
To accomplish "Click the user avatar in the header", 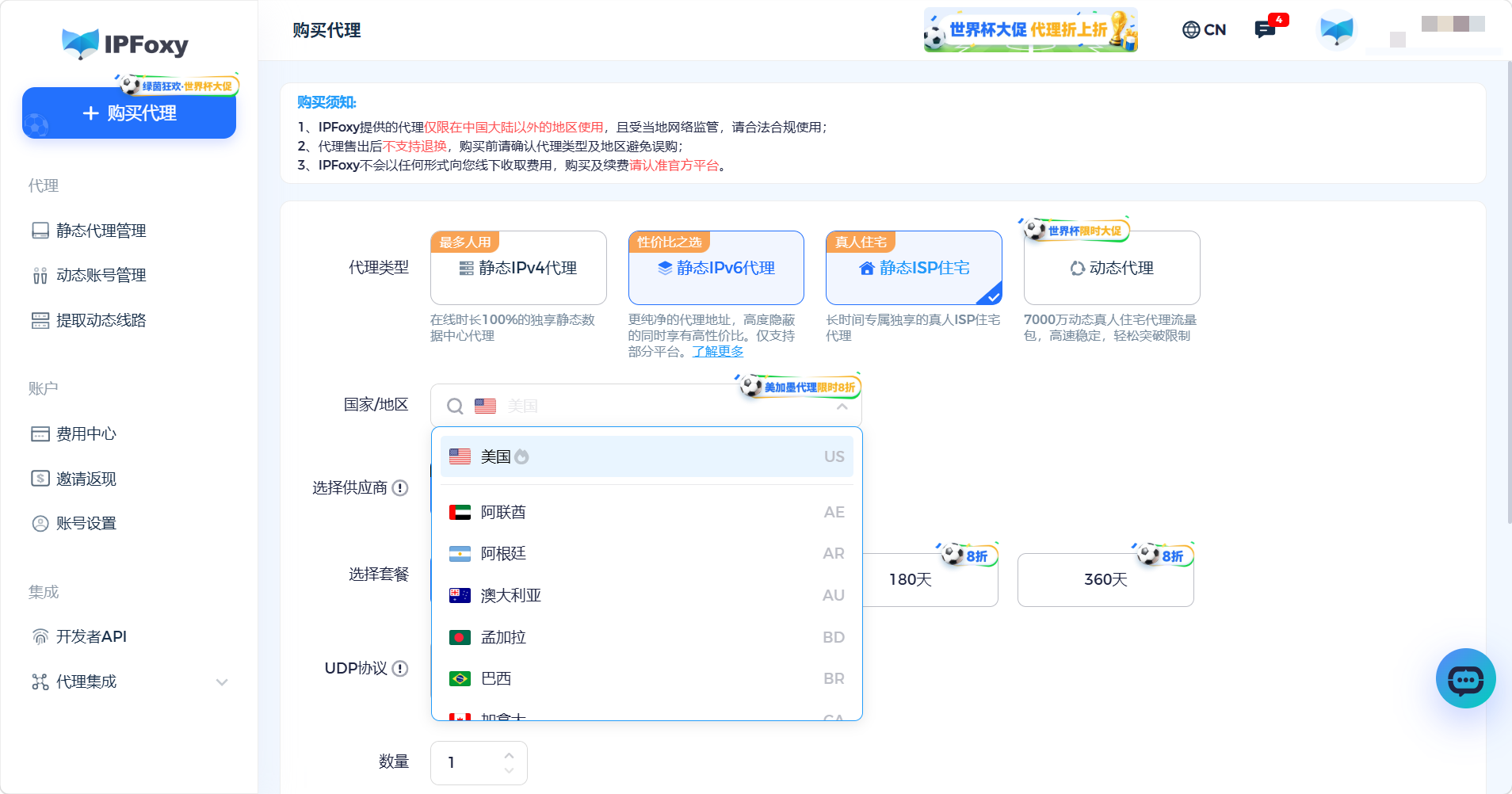I will (1336, 30).
